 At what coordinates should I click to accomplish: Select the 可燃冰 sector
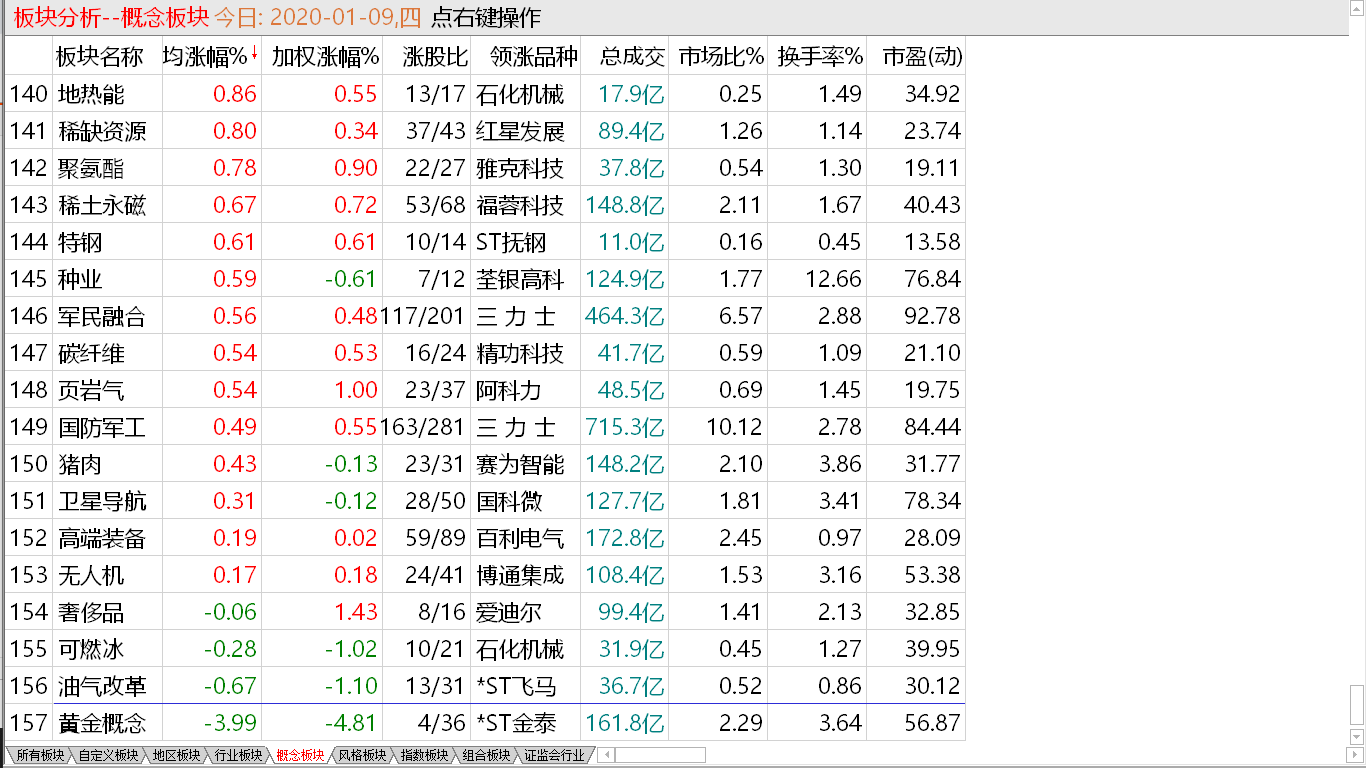[91, 649]
